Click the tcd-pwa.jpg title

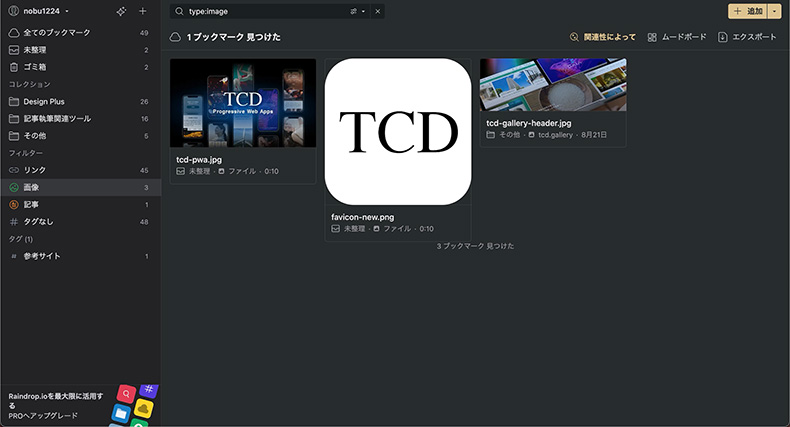pyautogui.click(x=199, y=160)
